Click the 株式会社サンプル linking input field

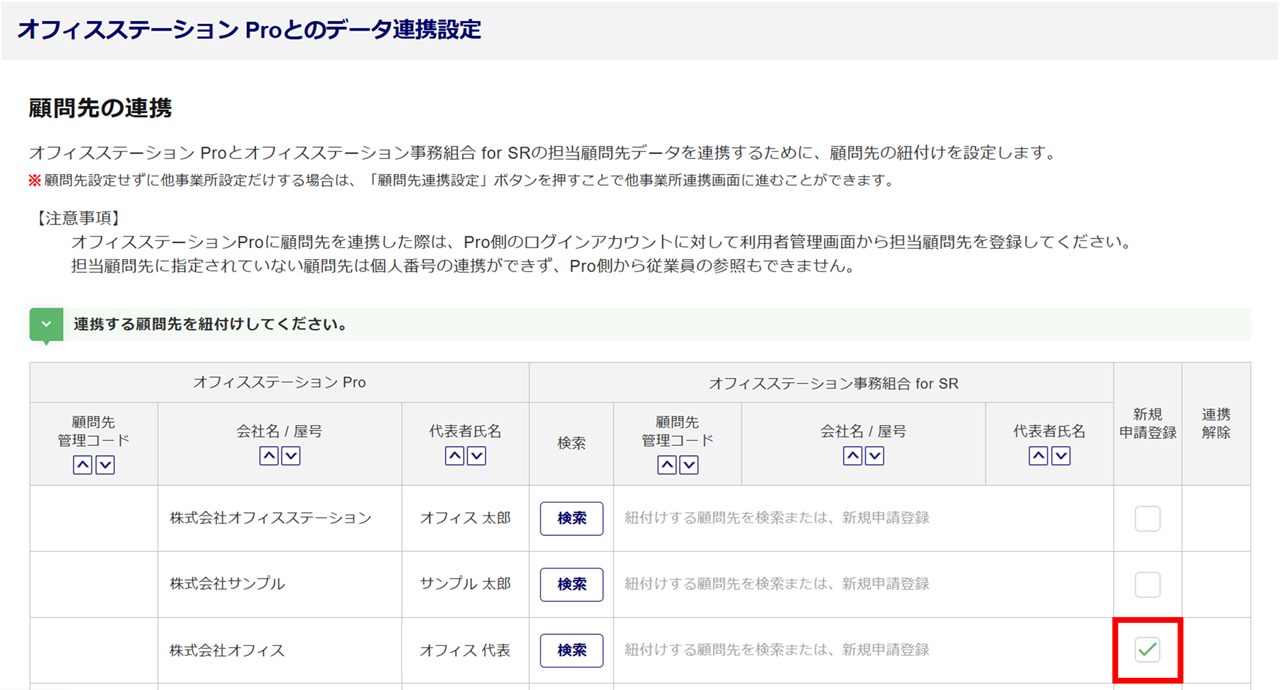tap(862, 584)
